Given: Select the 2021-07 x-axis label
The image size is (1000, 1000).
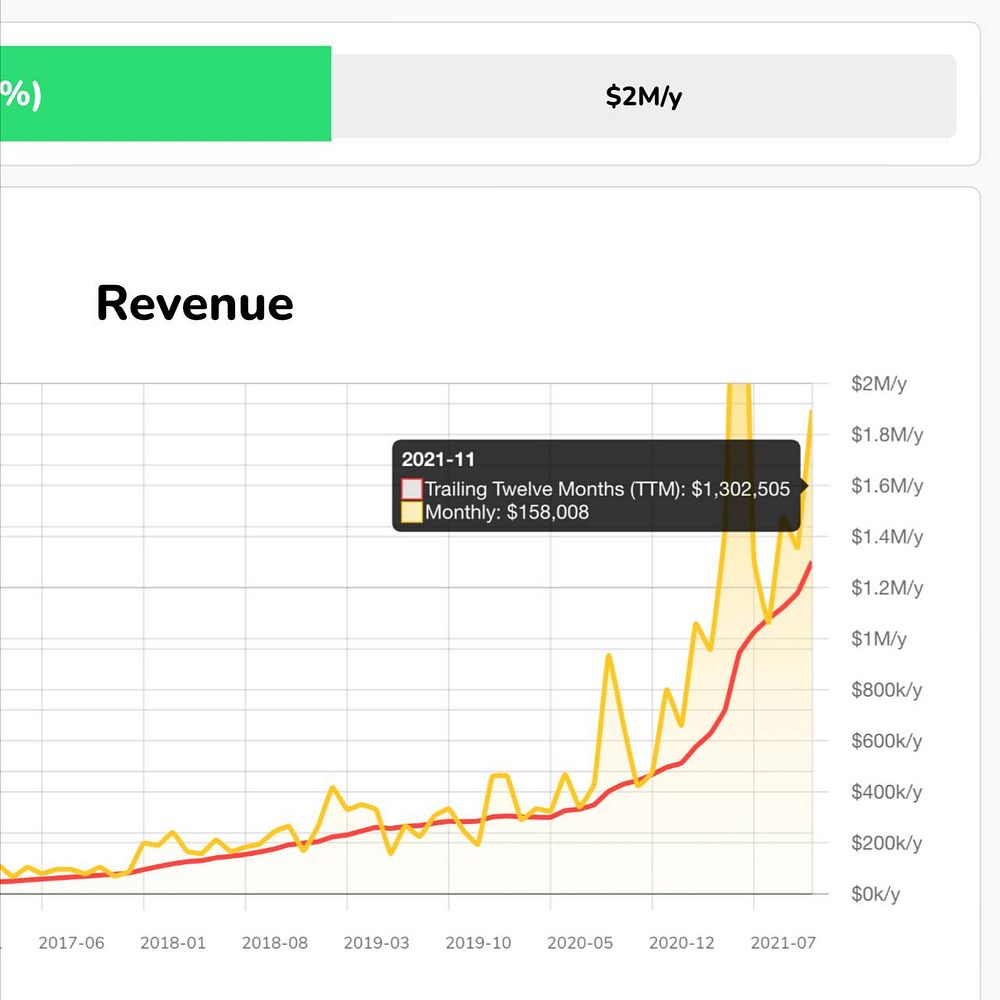Looking at the screenshot, I should [784, 943].
